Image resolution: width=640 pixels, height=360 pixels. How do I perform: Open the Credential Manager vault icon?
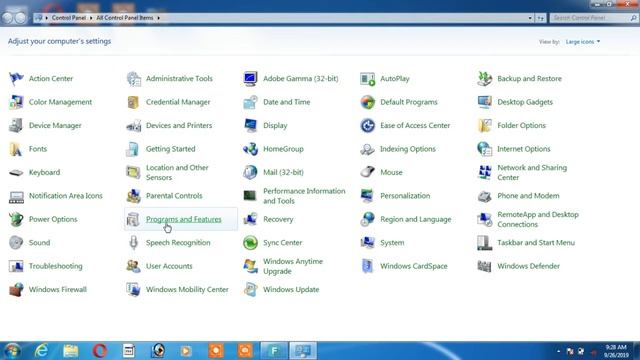(133, 102)
